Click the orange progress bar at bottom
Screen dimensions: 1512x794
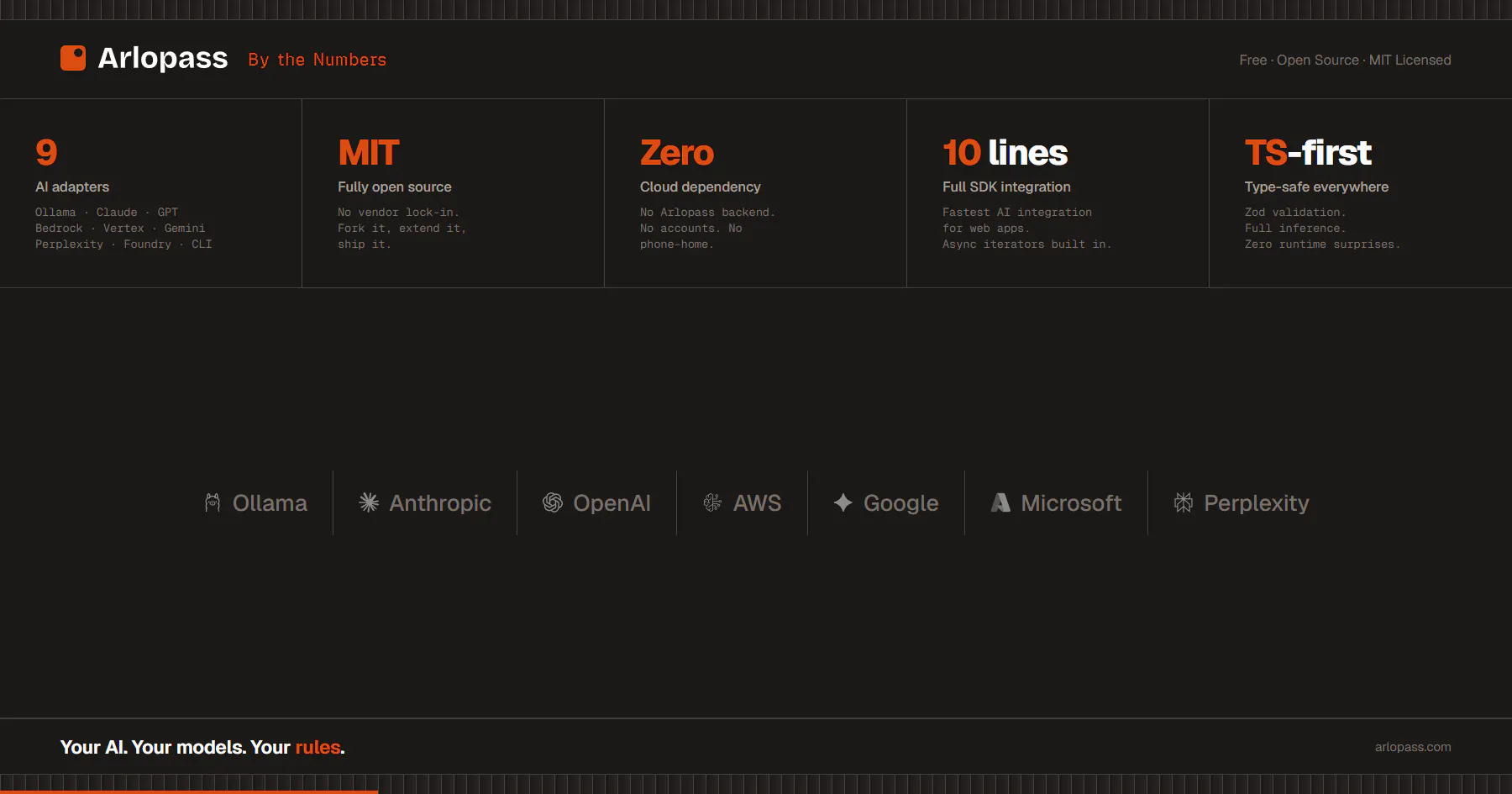(189, 791)
